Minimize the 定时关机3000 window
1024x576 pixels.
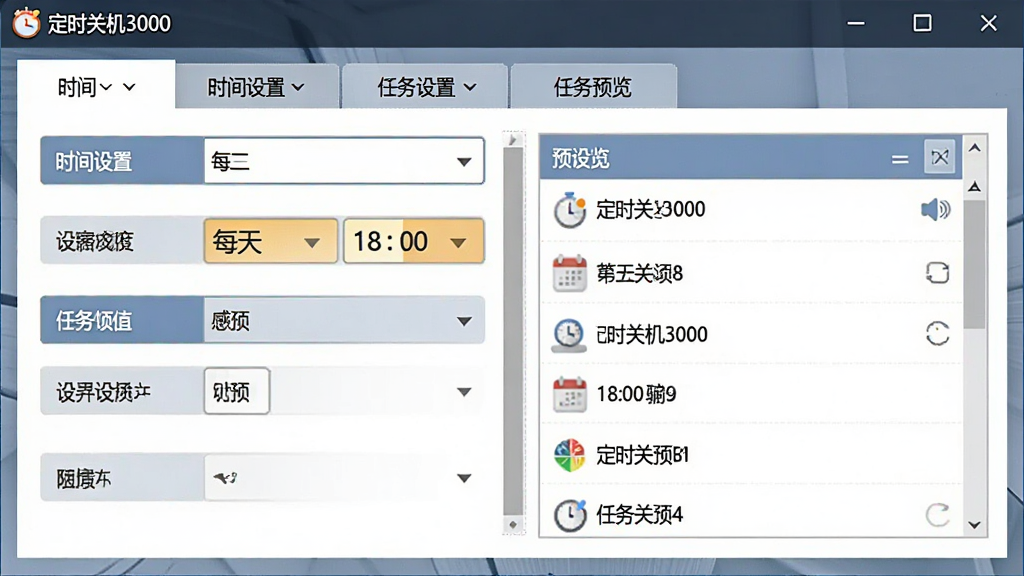pyautogui.click(x=856, y=24)
